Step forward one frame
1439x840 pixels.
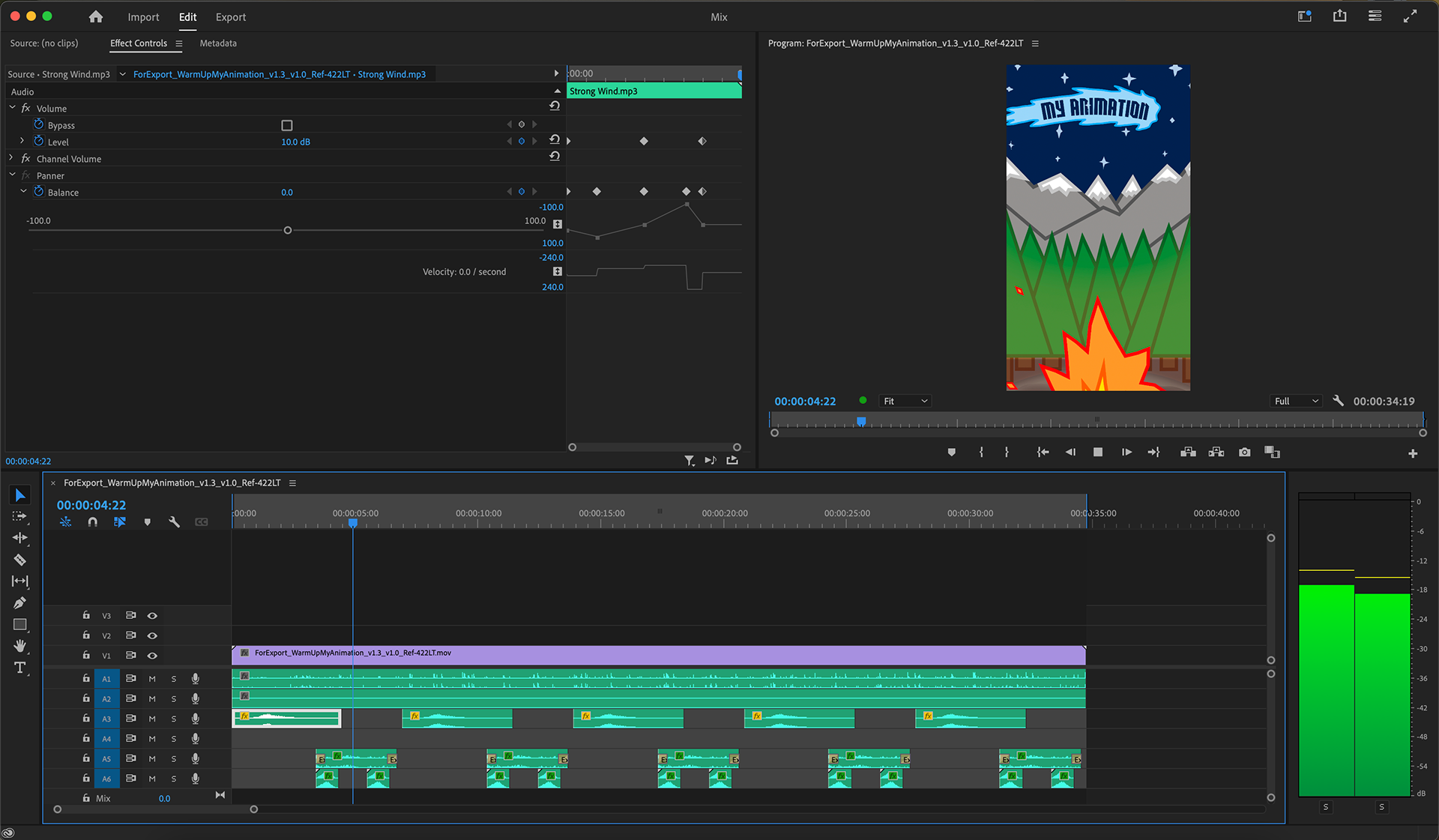point(1126,453)
